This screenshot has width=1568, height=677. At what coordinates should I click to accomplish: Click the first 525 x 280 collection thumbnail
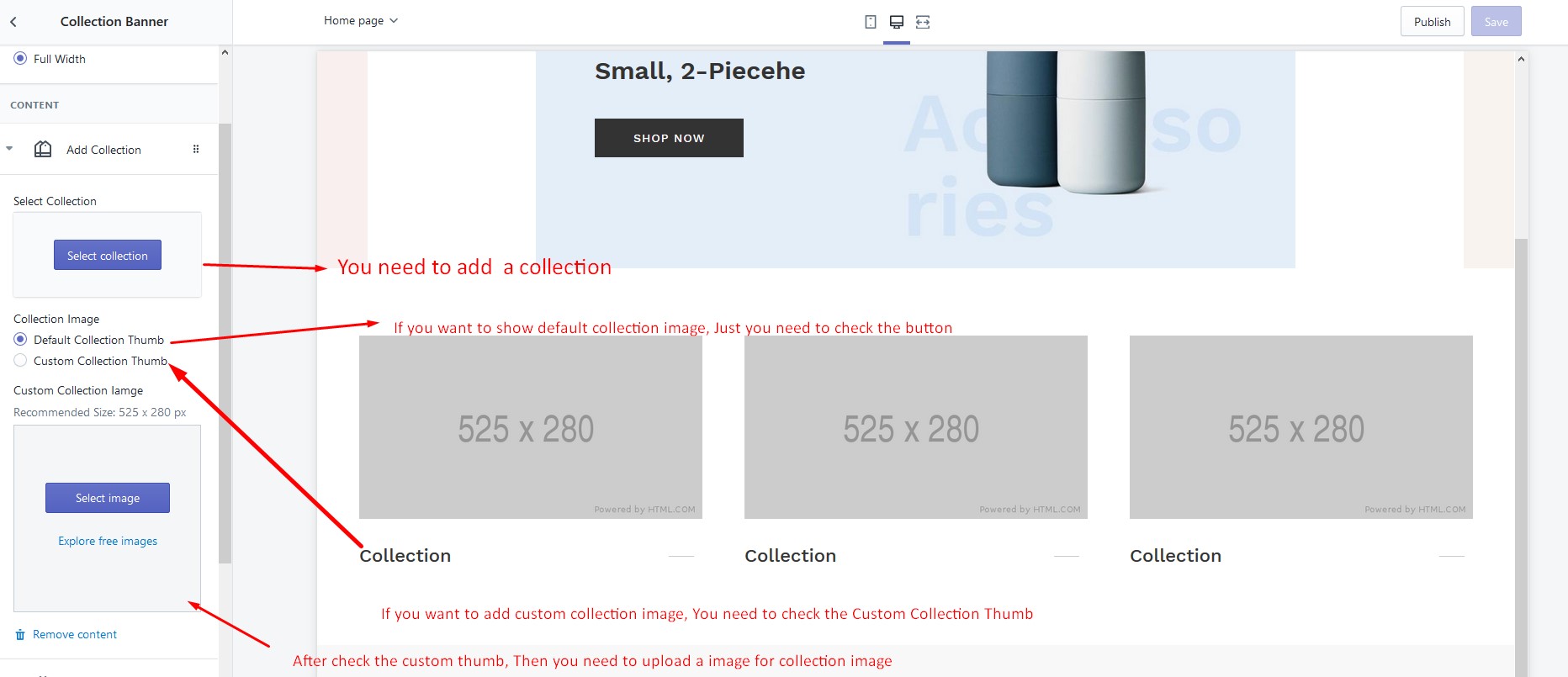[x=530, y=427]
